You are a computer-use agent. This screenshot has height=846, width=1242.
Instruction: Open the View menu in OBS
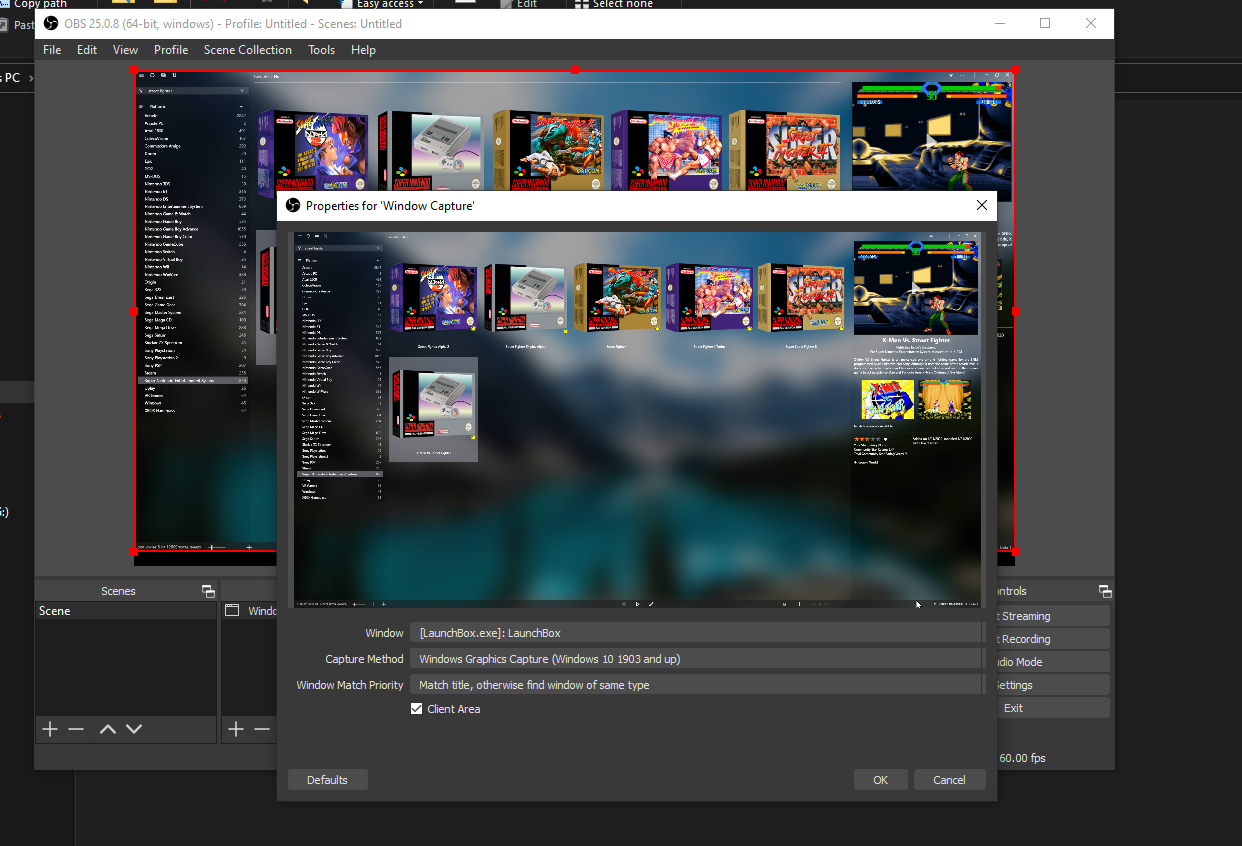click(x=126, y=50)
